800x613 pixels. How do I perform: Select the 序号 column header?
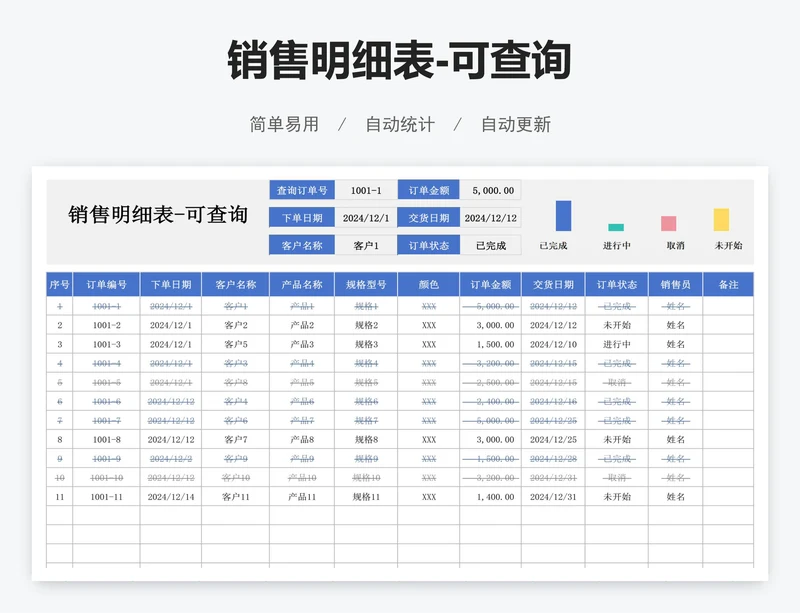coord(60,284)
